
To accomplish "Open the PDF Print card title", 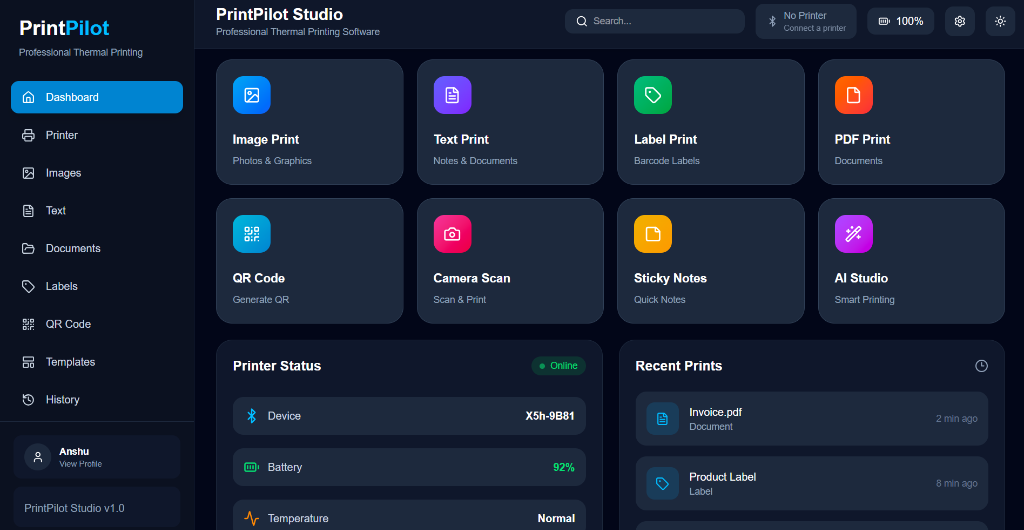I will click(862, 140).
